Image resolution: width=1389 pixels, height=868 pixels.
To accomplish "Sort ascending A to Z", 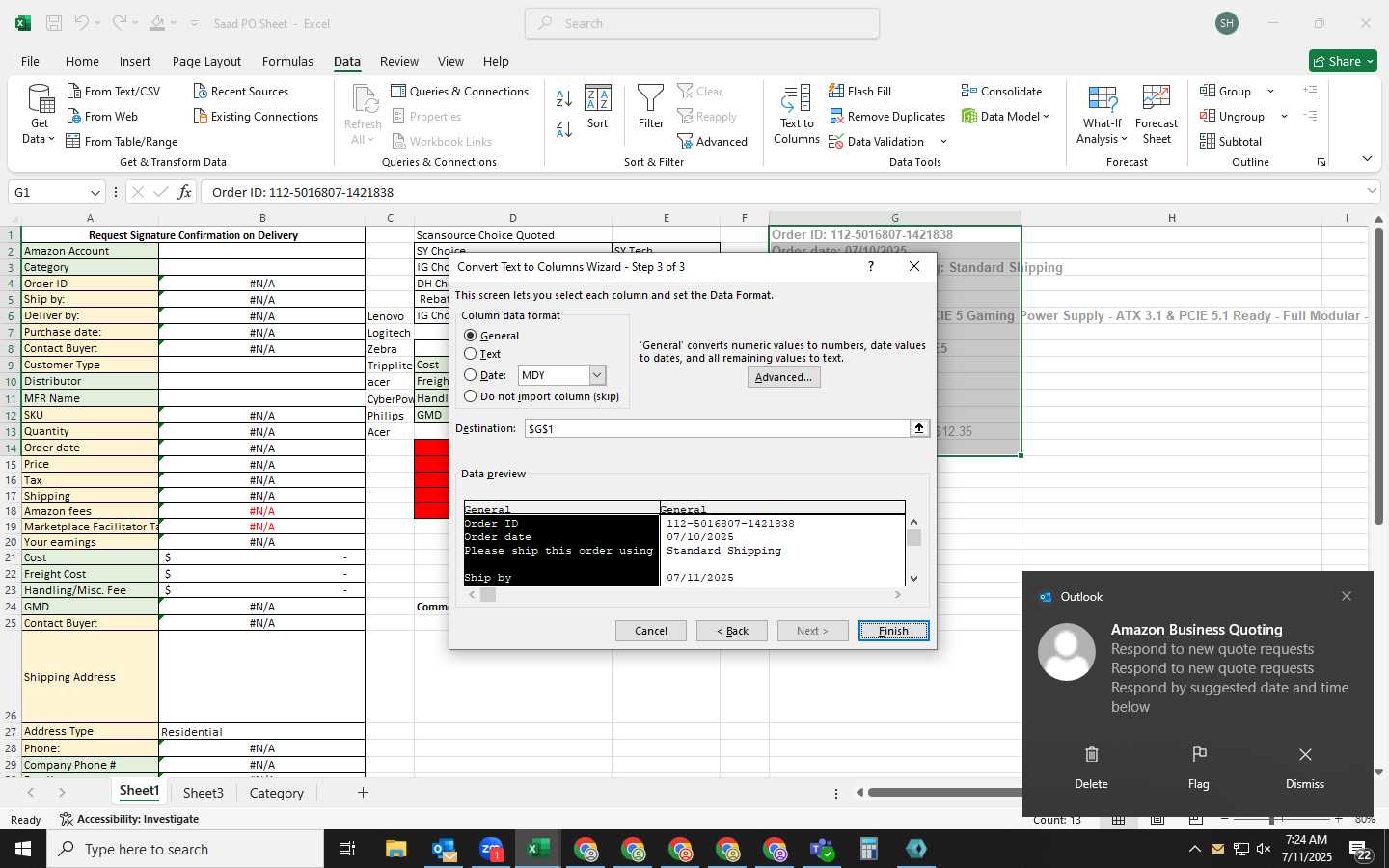I will [x=564, y=97].
